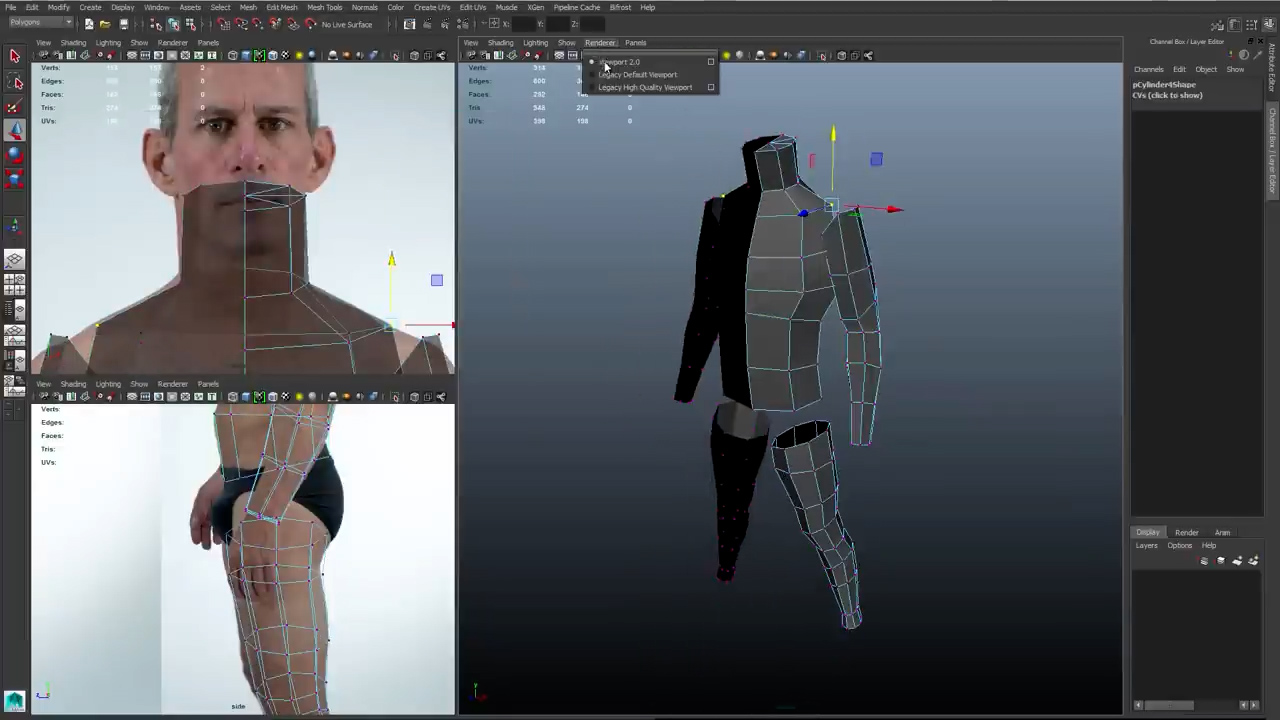Click the Make Live magnet icon
This screenshot has height=720, width=1280.
310,24
